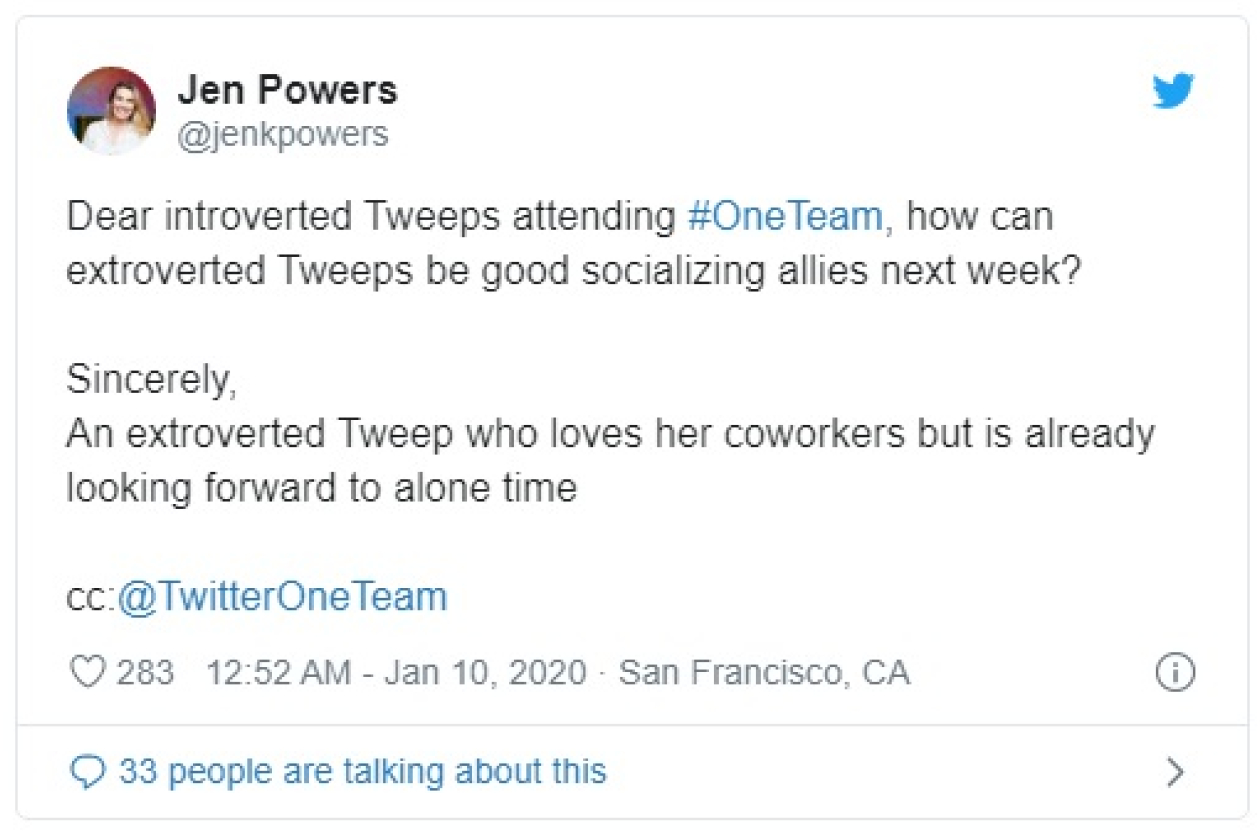Open the @TwitterOneTeam mention
The height and width of the screenshot is (840, 1260).
coord(282,597)
